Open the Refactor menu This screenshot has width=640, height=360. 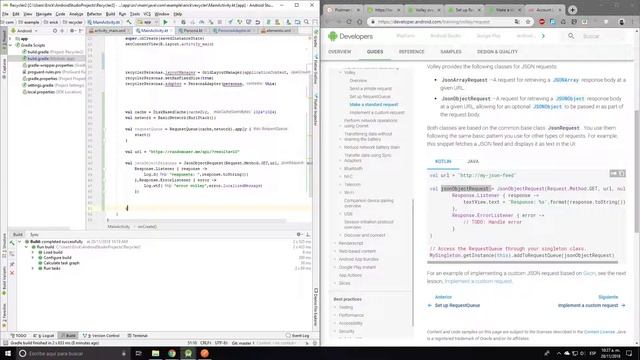point(94,14)
